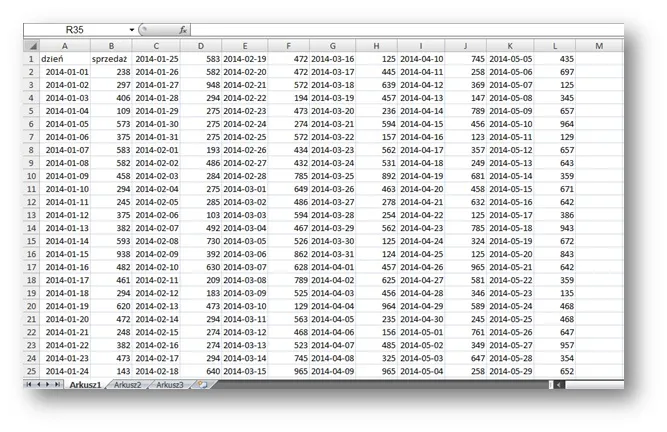Image resolution: width=667 pixels, height=432 pixels.
Task: Click cell with date 2014-05-29
Action: tap(510, 371)
